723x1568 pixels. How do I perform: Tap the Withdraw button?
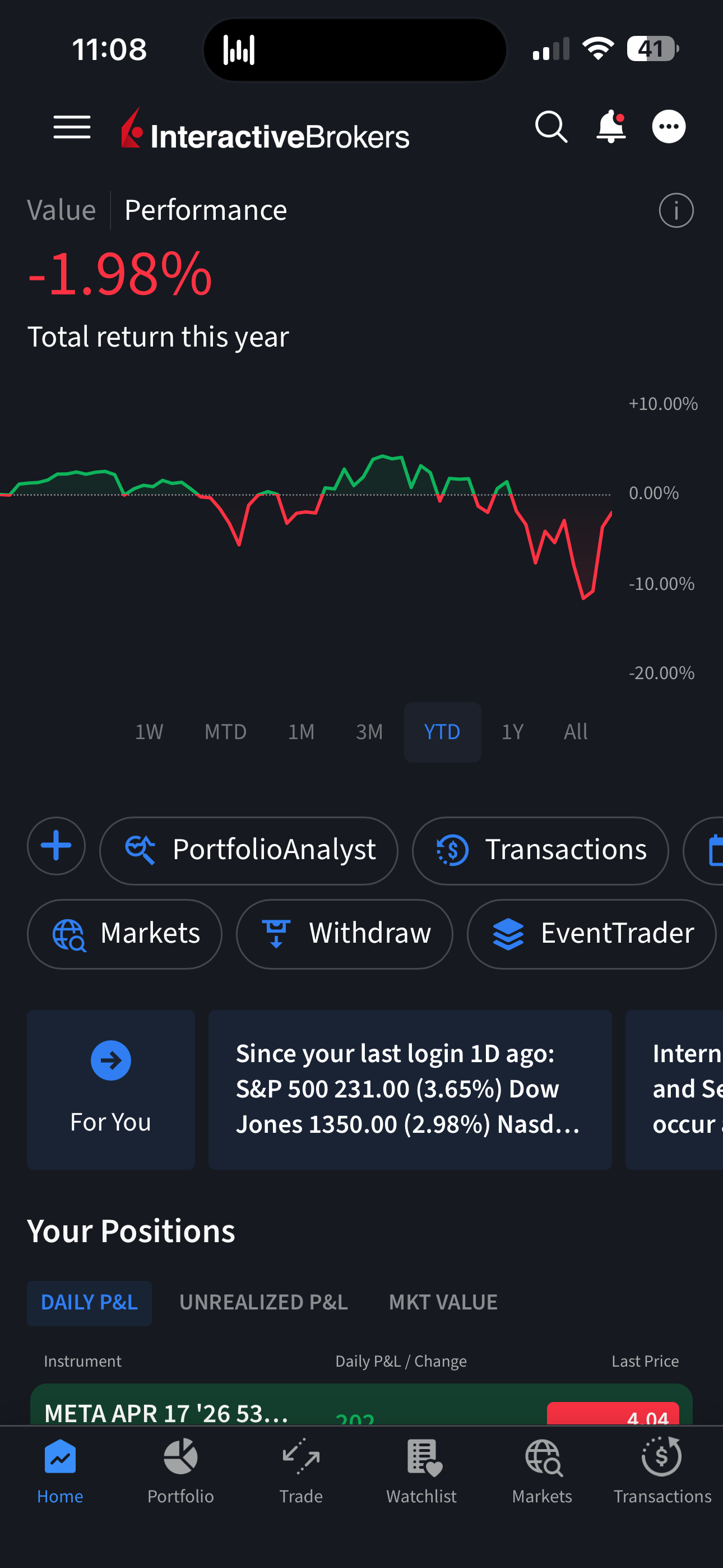(345, 933)
